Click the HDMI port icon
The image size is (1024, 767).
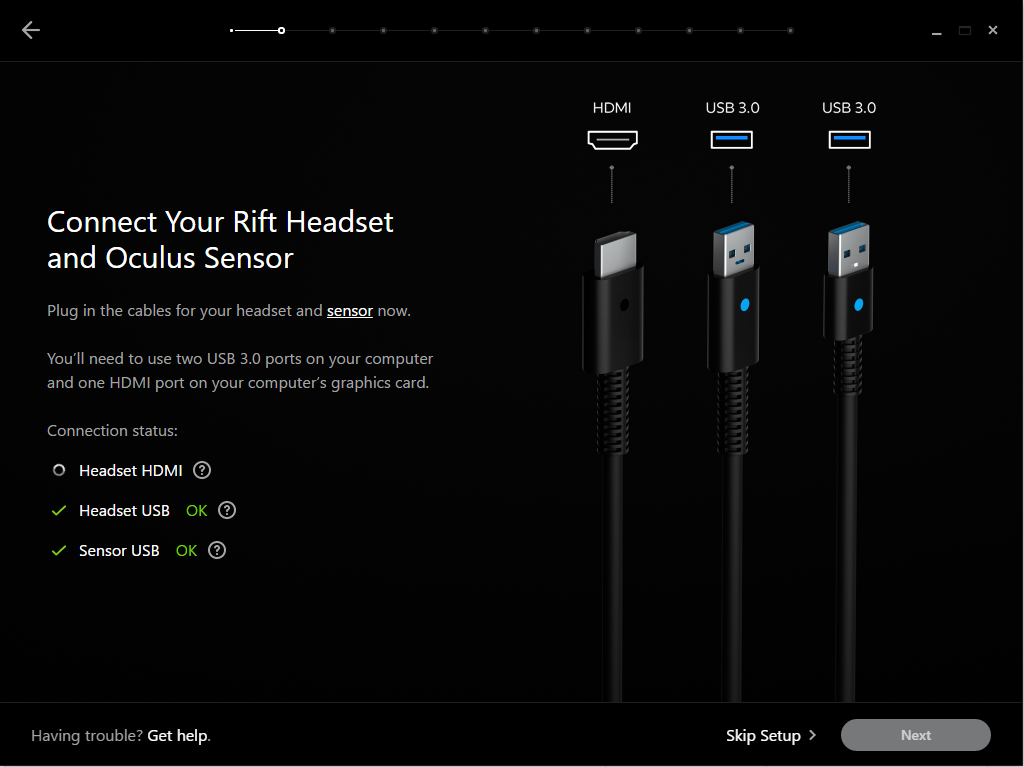coord(612,140)
